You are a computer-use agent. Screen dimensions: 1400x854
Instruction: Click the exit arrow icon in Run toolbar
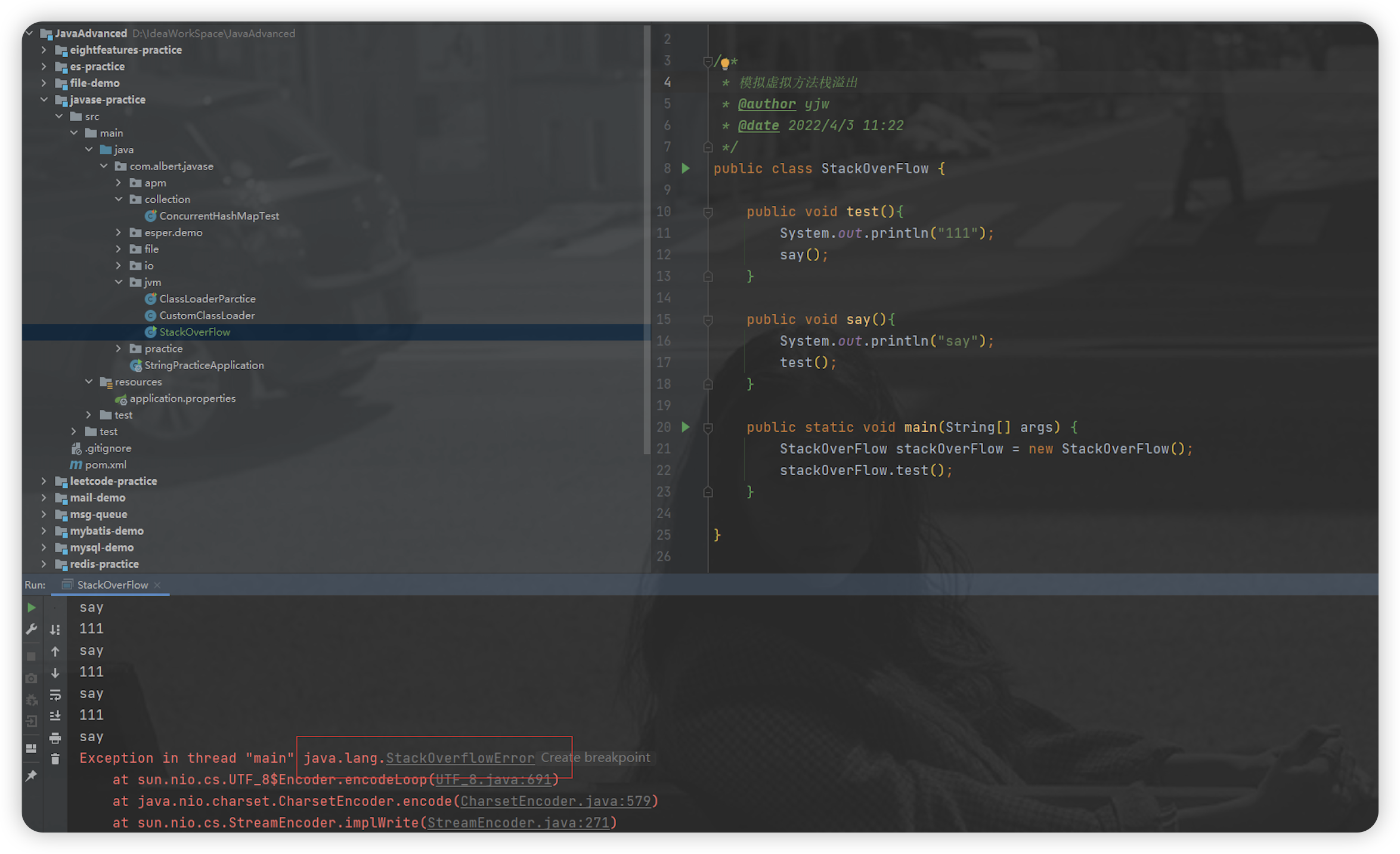32,722
